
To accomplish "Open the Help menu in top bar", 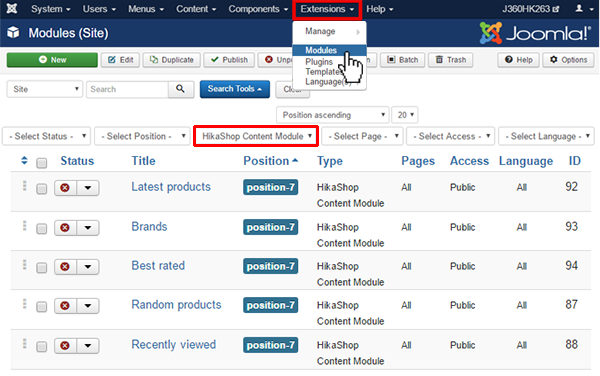I will pos(380,9).
